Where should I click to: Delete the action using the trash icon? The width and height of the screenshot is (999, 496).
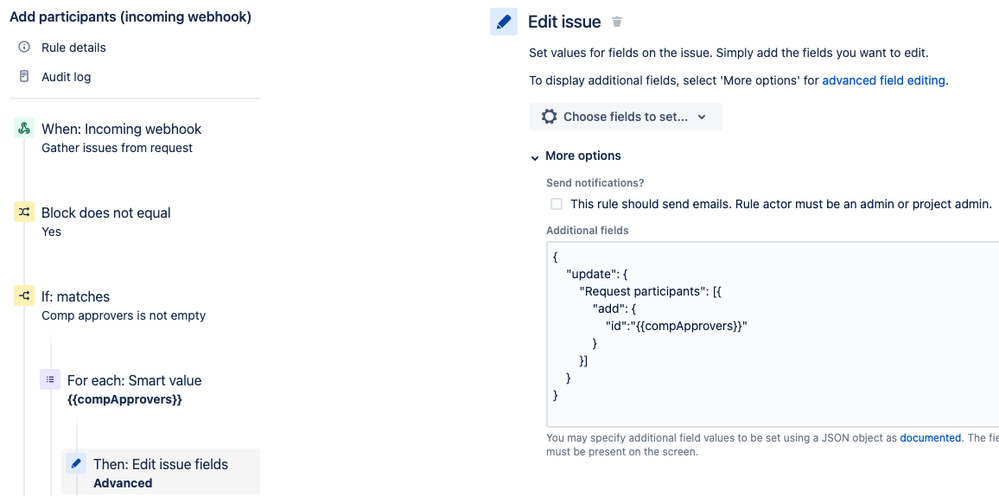click(x=617, y=22)
